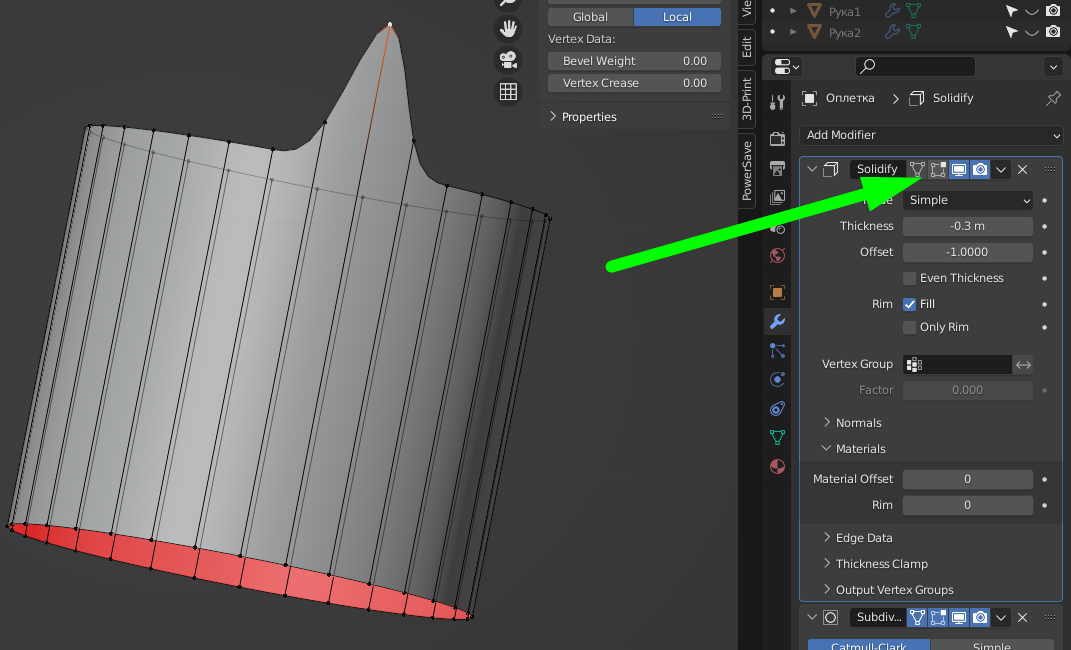The height and width of the screenshot is (650, 1071).
Task: Open the PowerSave sidebar tab
Action: (x=747, y=170)
